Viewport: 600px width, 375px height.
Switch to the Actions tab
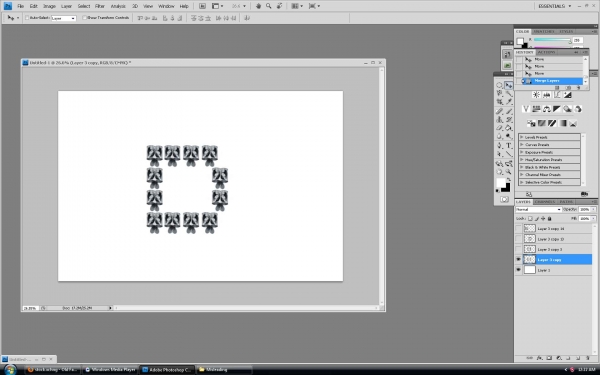coord(546,52)
